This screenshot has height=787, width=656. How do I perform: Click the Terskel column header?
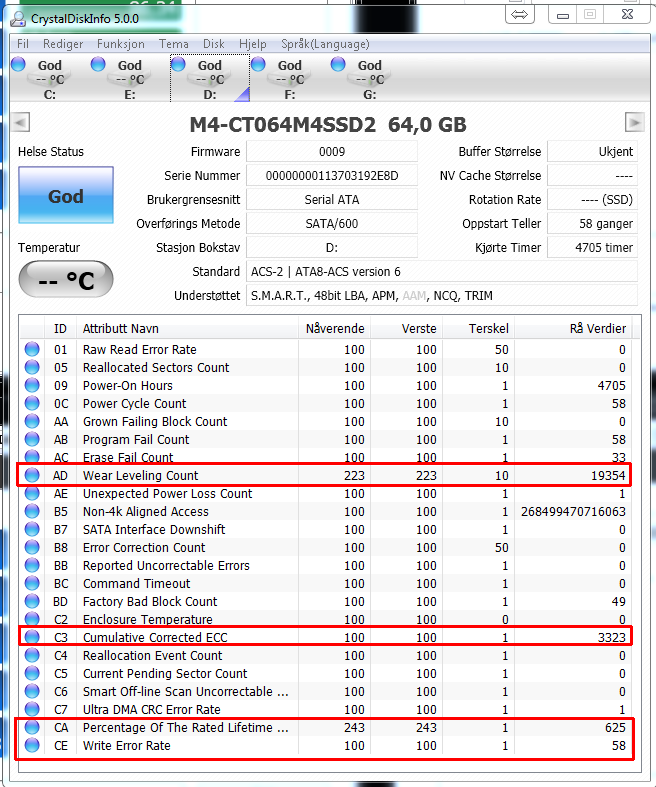[478, 329]
